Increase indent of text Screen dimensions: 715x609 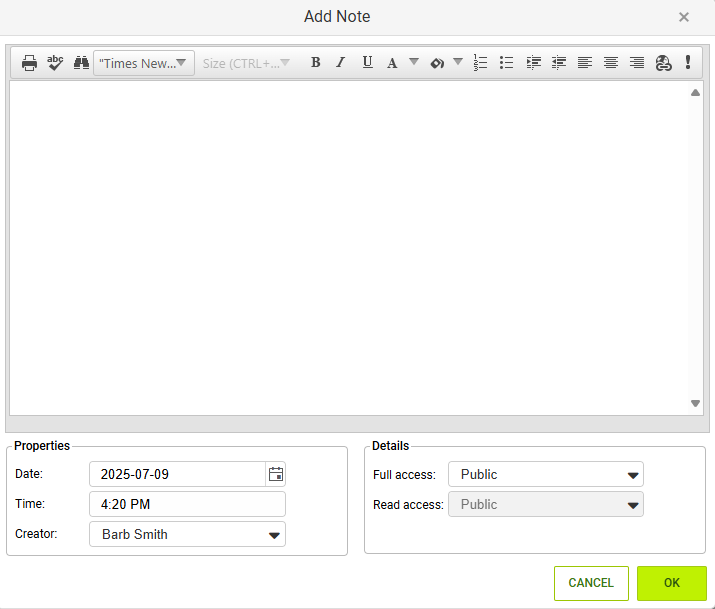pos(533,62)
